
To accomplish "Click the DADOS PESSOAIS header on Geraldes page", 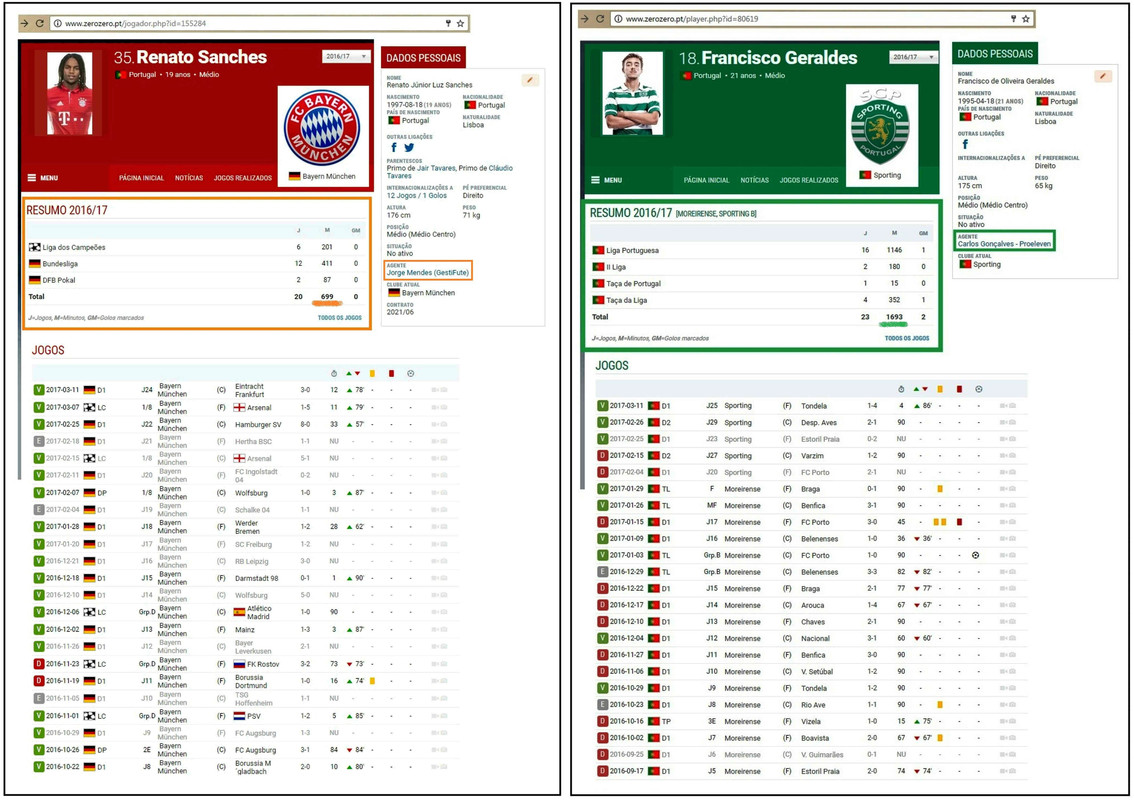I will tap(995, 54).
